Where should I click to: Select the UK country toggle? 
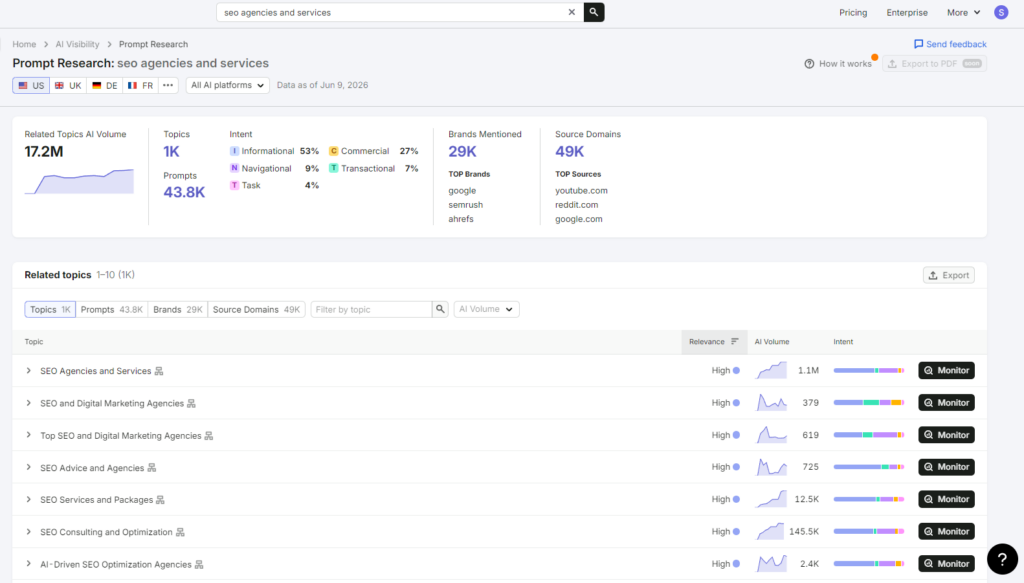[x=68, y=86]
